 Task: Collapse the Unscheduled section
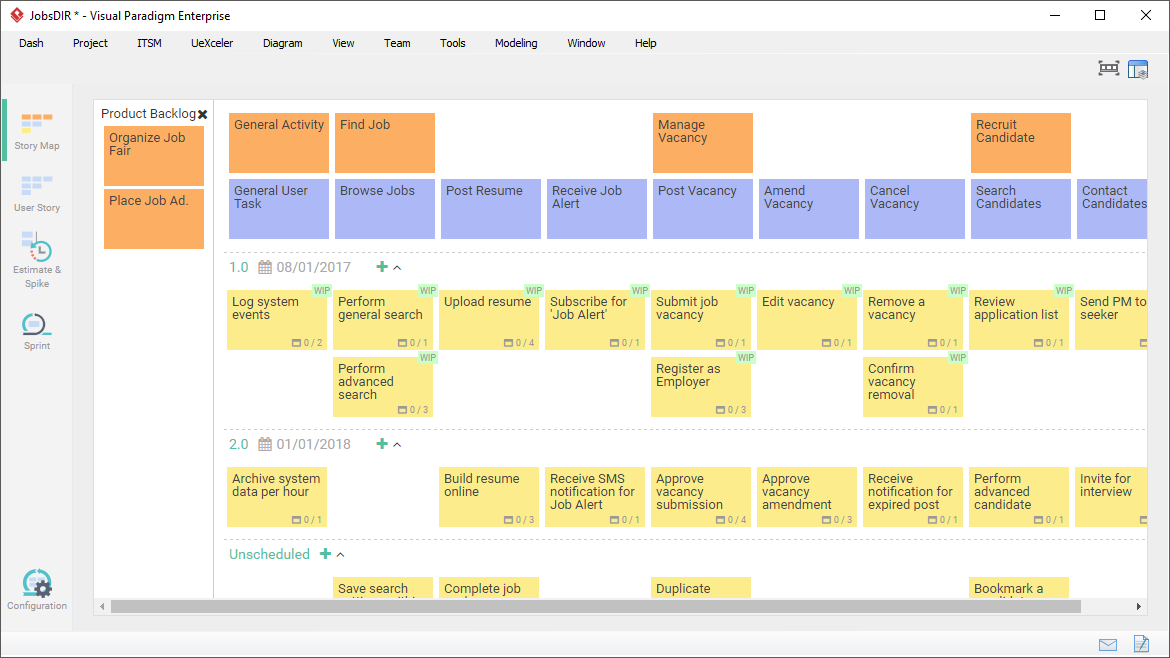point(340,554)
